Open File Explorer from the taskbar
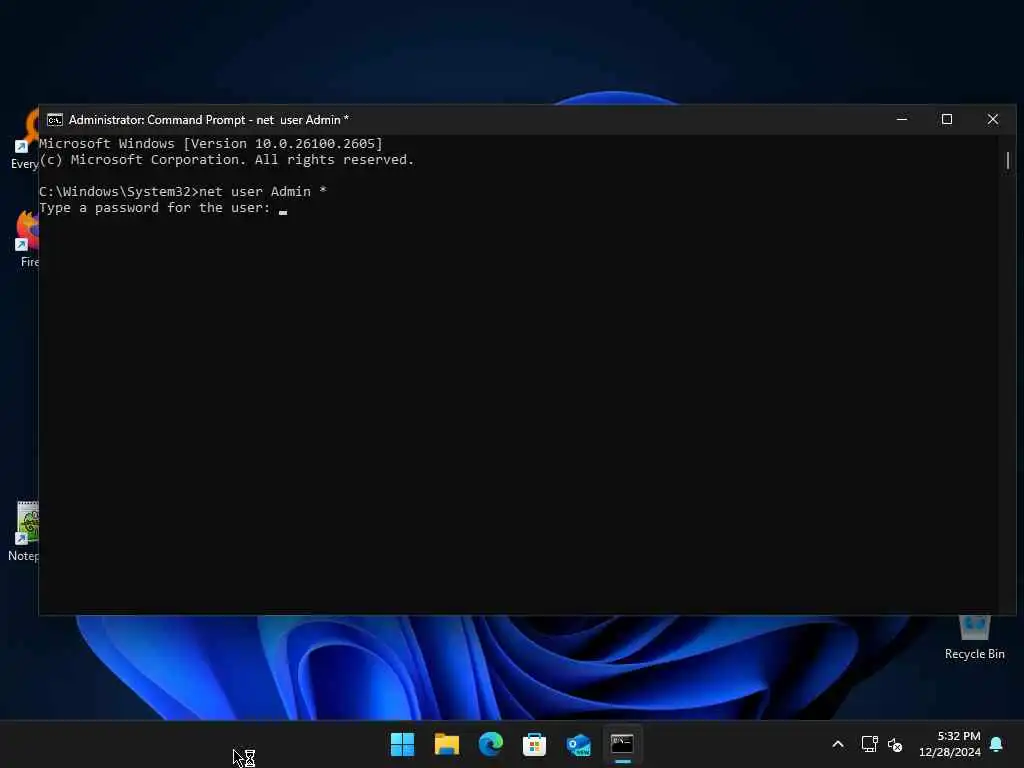 point(447,744)
